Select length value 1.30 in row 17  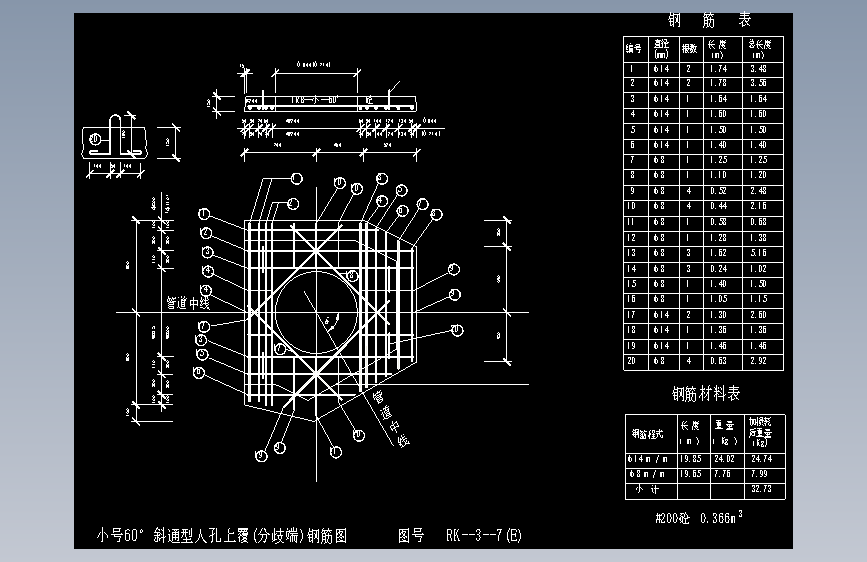[x=718, y=315]
